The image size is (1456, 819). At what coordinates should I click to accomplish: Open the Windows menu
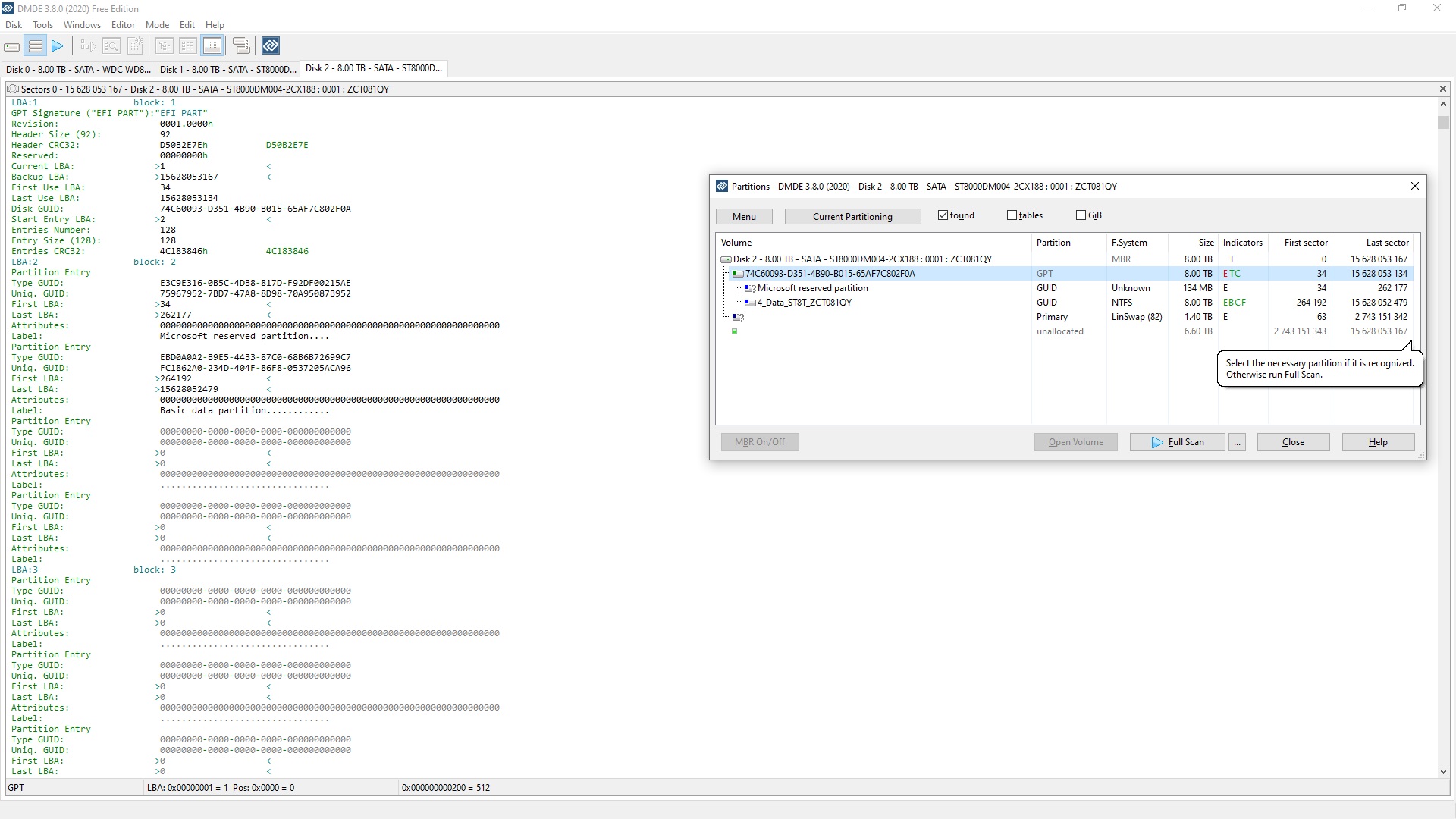point(82,25)
